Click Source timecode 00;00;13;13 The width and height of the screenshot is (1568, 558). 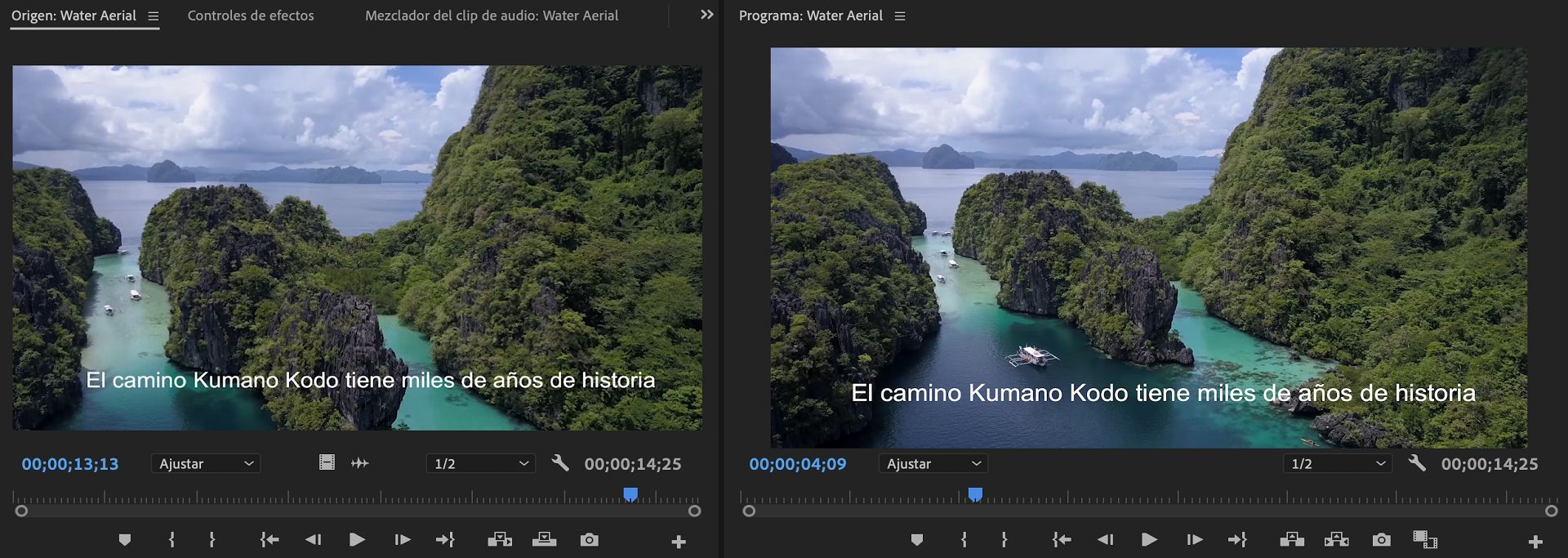click(70, 464)
